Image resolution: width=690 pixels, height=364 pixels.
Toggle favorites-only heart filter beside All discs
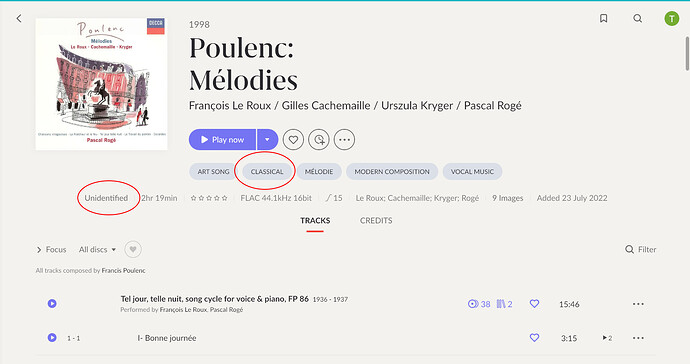(133, 250)
